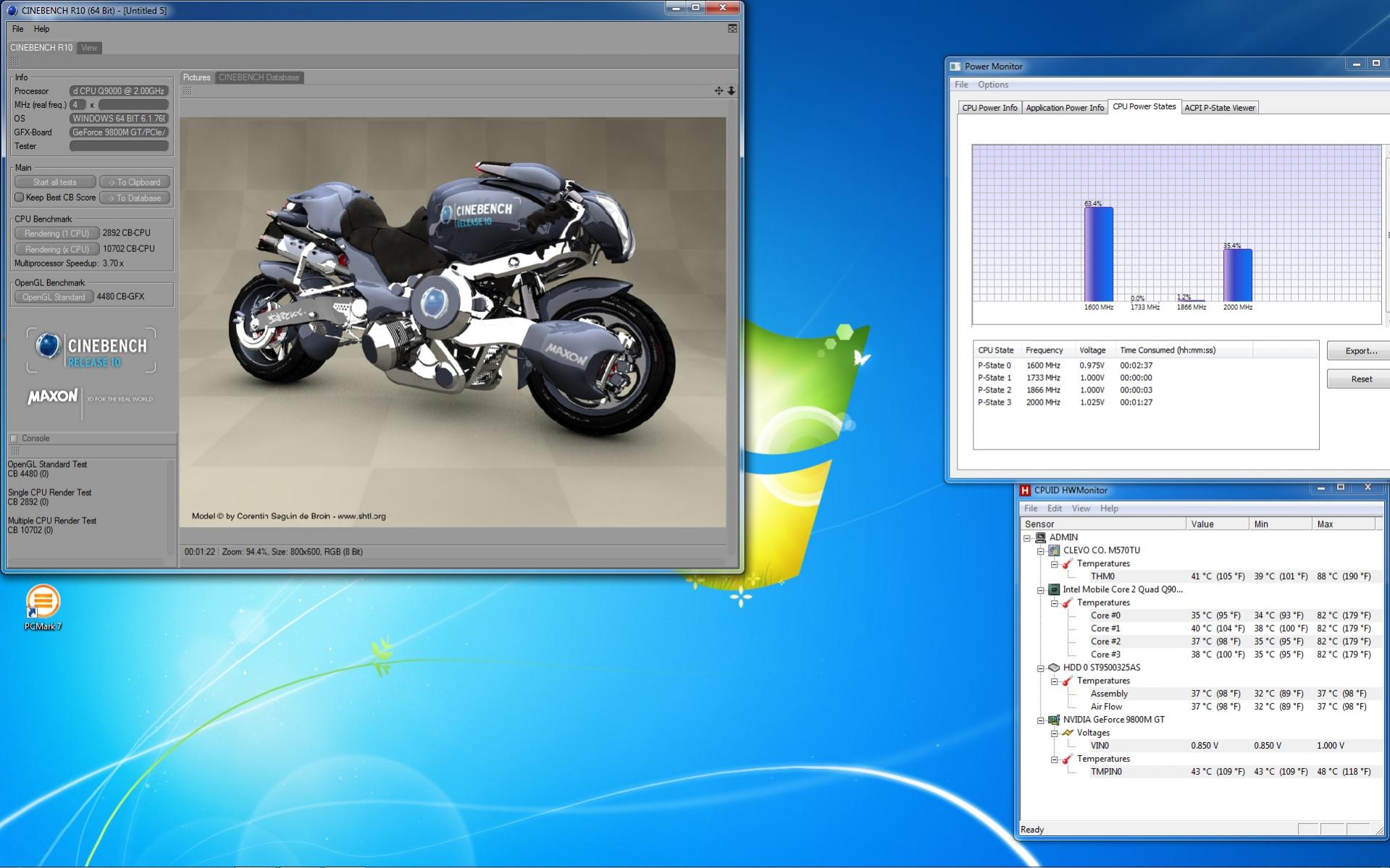Select the move picture icon in viewer
Image resolution: width=1390 pixels, height=868 pixels.
click(719, 90)
